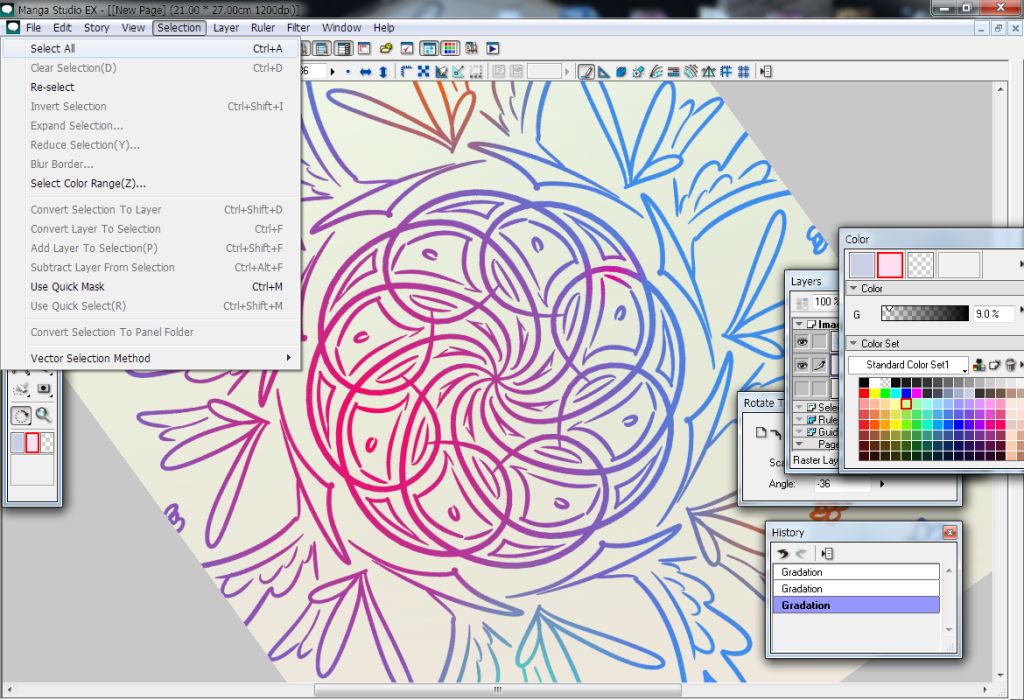Pick the transparent checkered swatch in Color panel

919,265
